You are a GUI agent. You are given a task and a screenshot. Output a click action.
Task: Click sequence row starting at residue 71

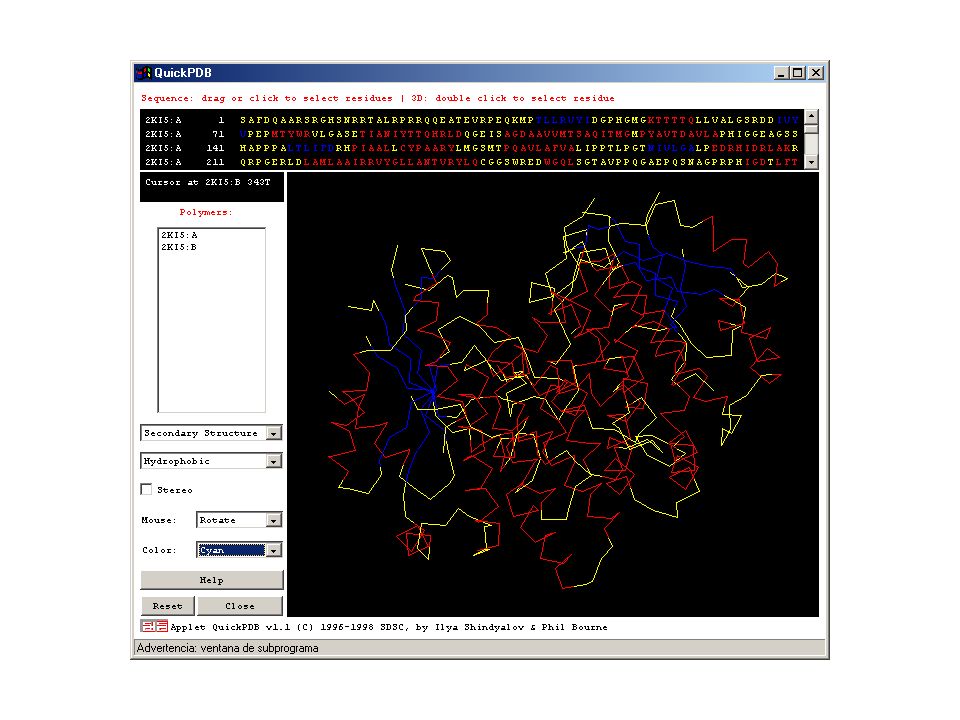pos(471,134)
